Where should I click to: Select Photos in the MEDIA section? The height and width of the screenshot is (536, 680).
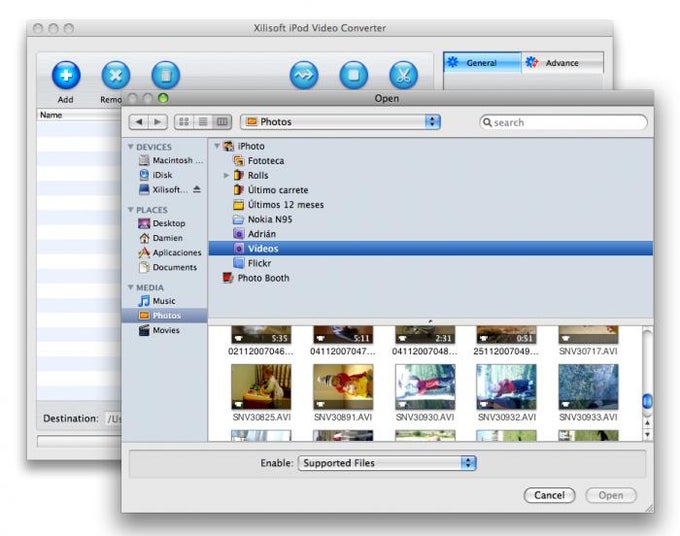point(164,316)
